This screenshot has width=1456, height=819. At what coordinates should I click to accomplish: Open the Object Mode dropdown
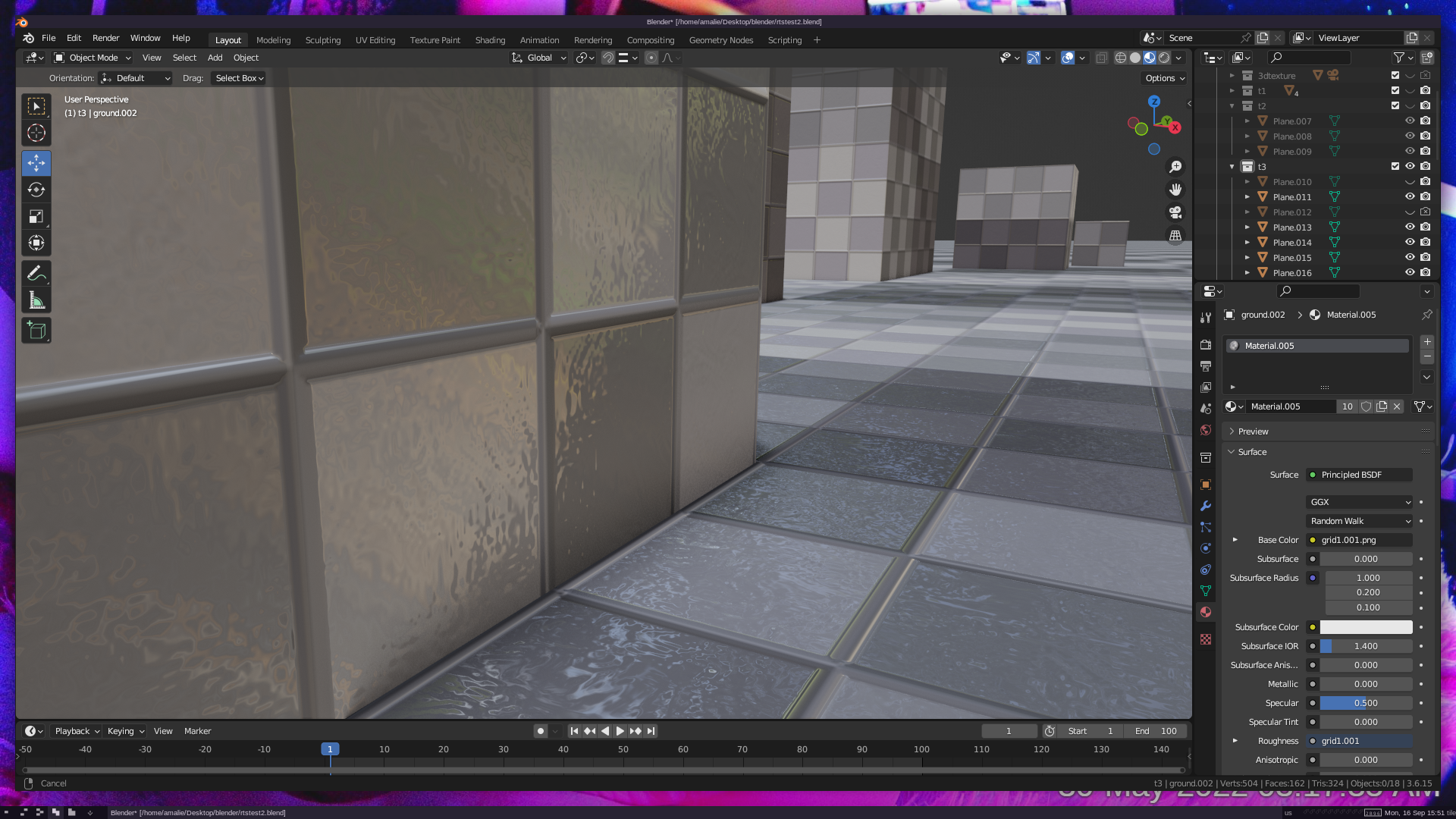pos(93,58)
